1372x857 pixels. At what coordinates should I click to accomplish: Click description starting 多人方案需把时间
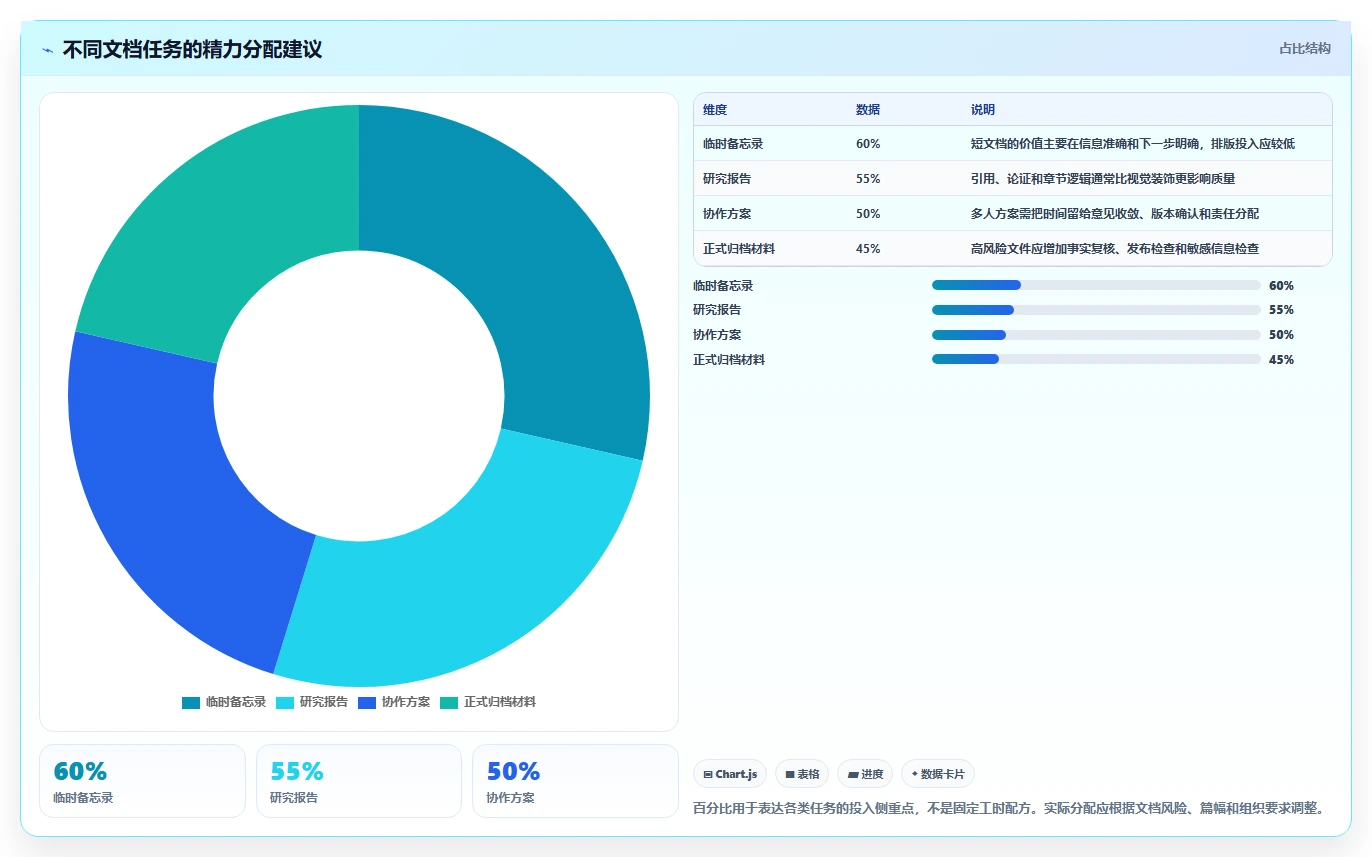1115,214
